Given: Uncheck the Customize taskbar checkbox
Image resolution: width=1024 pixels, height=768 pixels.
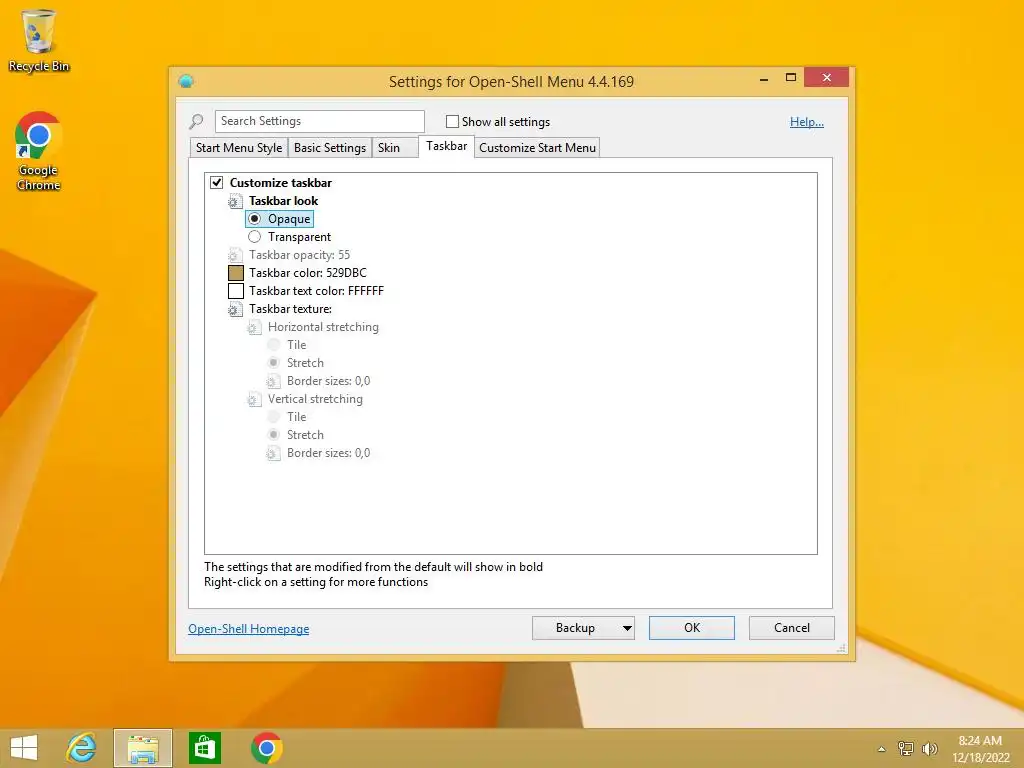Looking at the screenshot, I should (x=217, y=183).
